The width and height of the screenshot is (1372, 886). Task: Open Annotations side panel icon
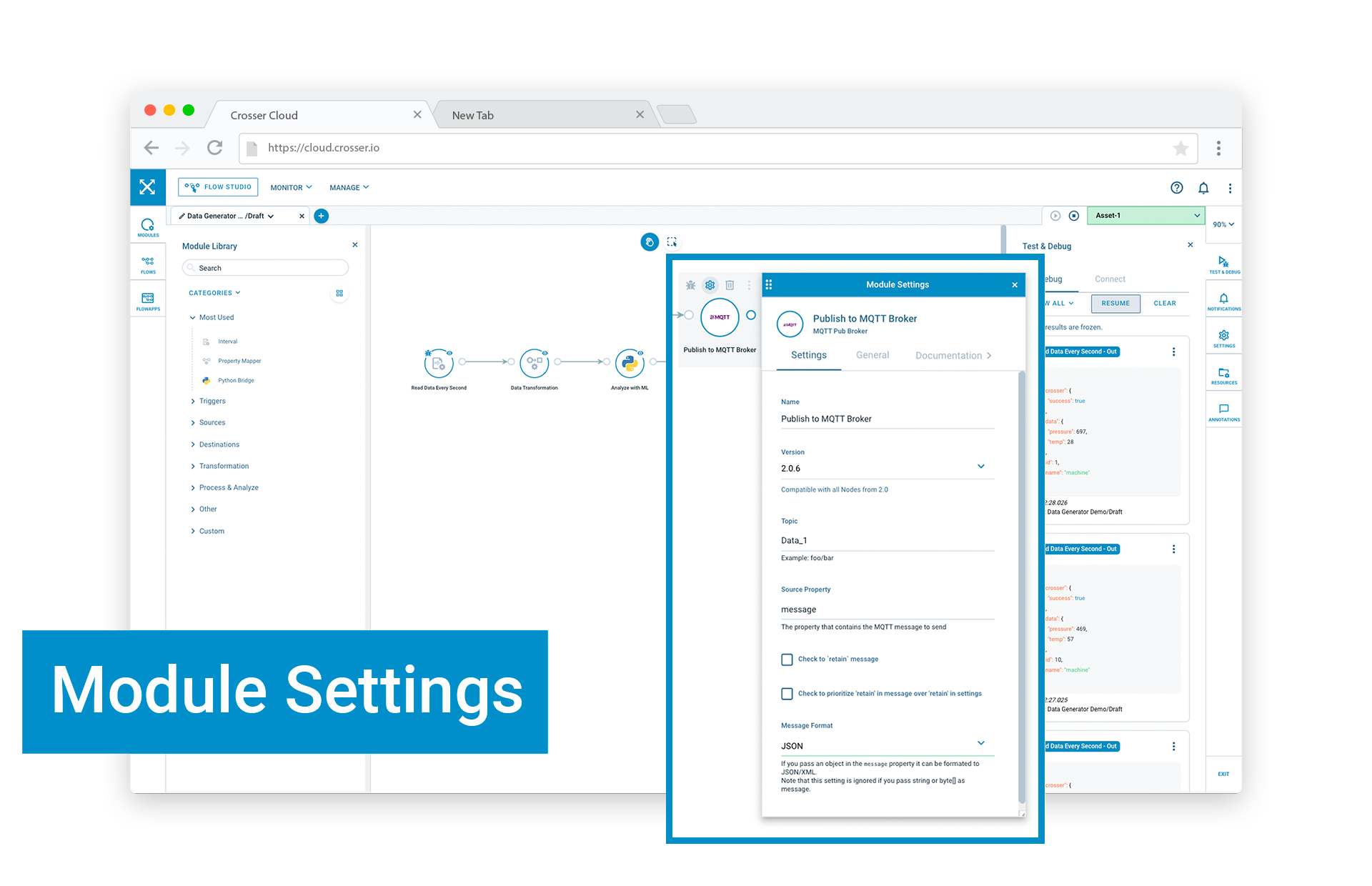(1224, 412)
